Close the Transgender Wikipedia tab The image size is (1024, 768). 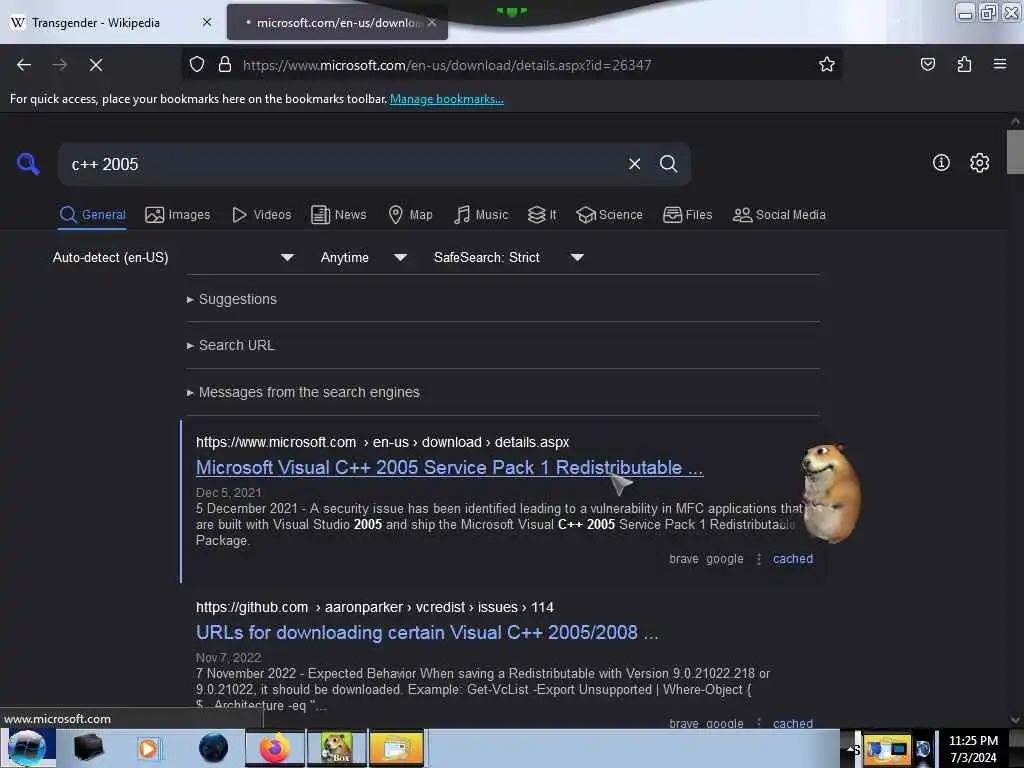[207, 22]
